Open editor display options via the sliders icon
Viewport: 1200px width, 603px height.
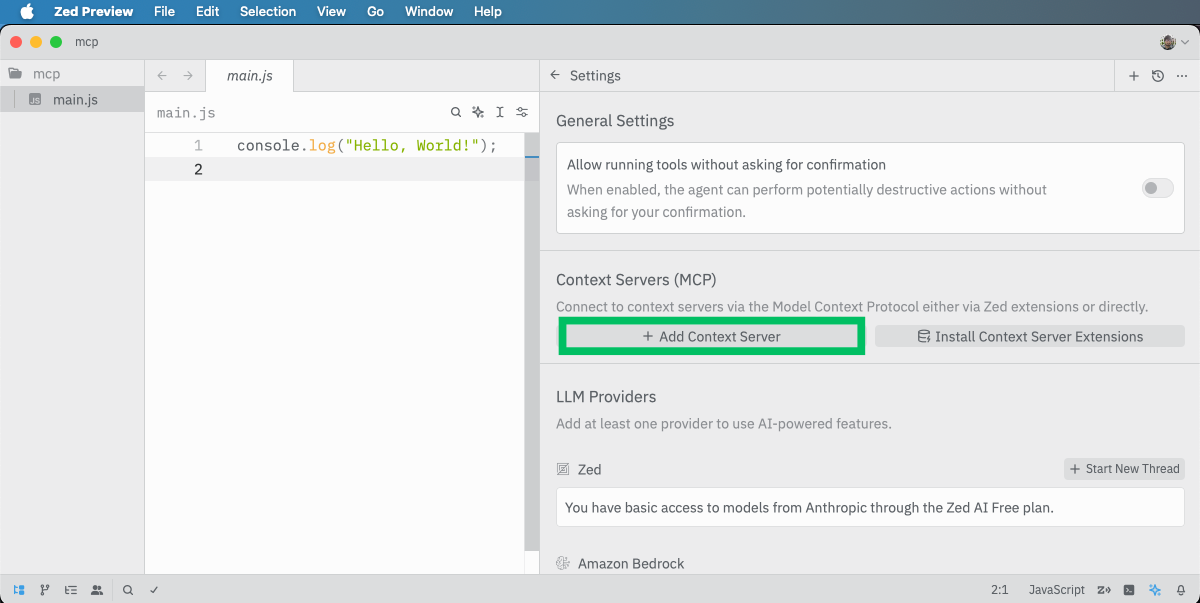(x=521, y=112)
